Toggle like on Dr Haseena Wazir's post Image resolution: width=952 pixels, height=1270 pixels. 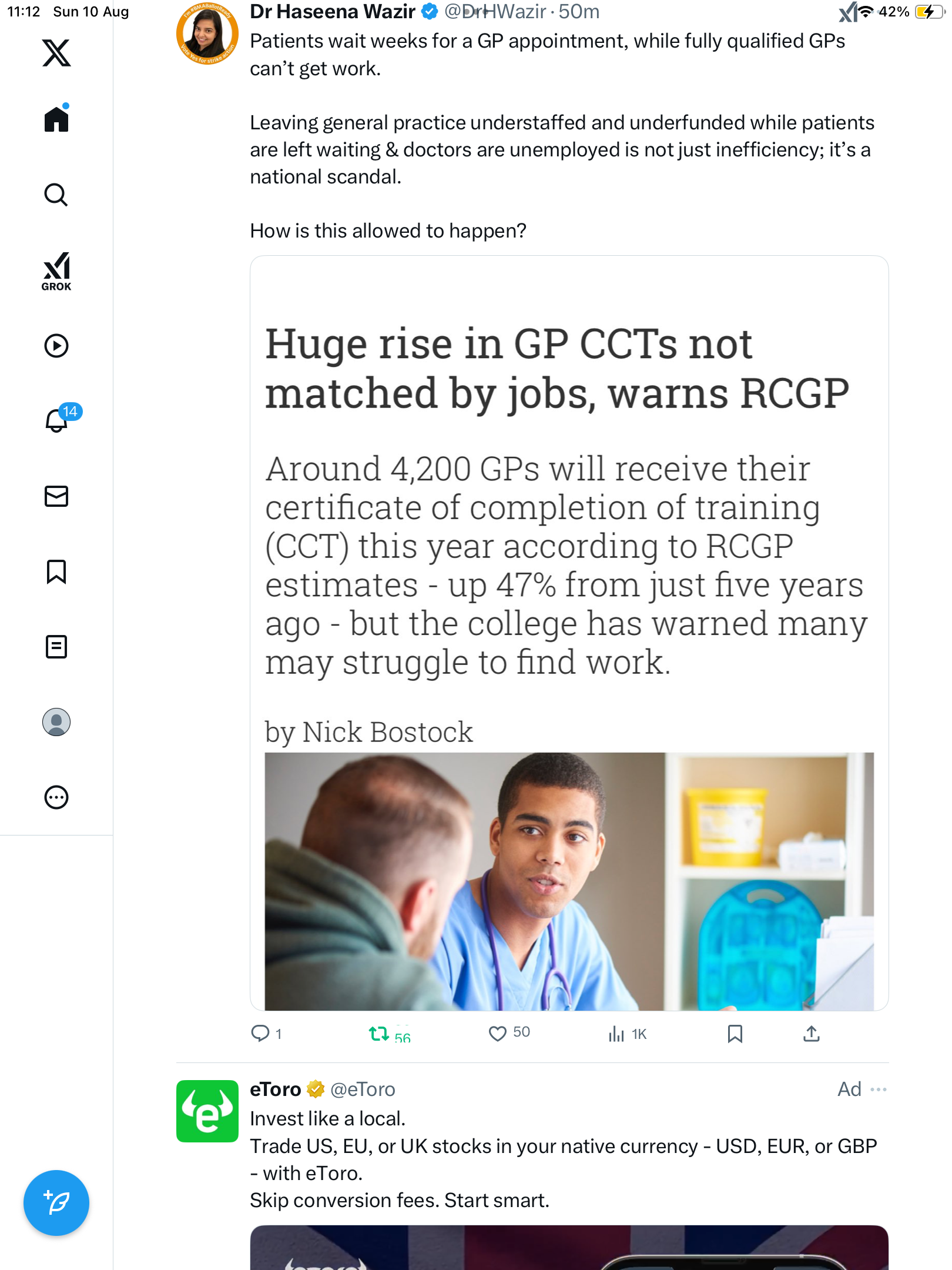pyautogui.click(x=498, y=1034)
